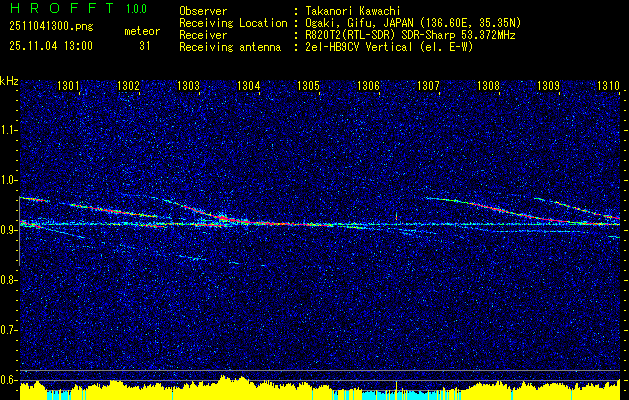This screenshot has height=400, width=629.
Task: Select the file name 2511041300.png
Action: tap(51, 26)
